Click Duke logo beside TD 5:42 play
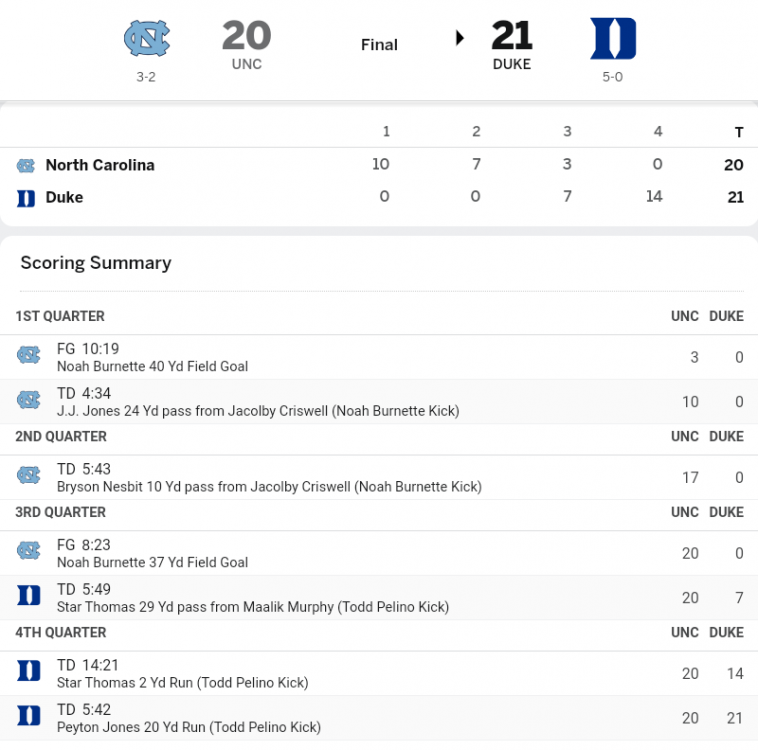Viewport: 758px width, 750px height. tap(29, 717)
